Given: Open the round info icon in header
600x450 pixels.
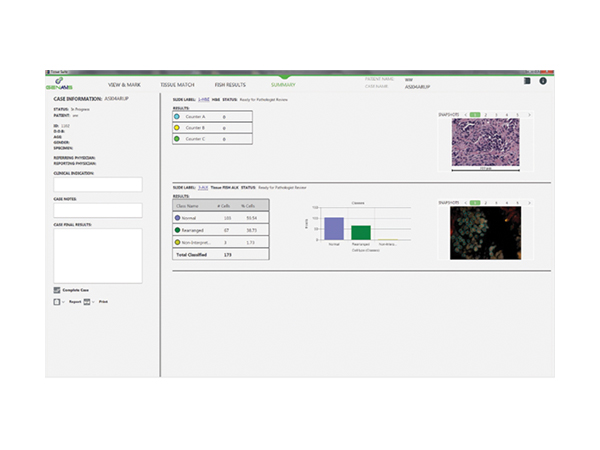Looking at the screenshot, I should (543, 81).
